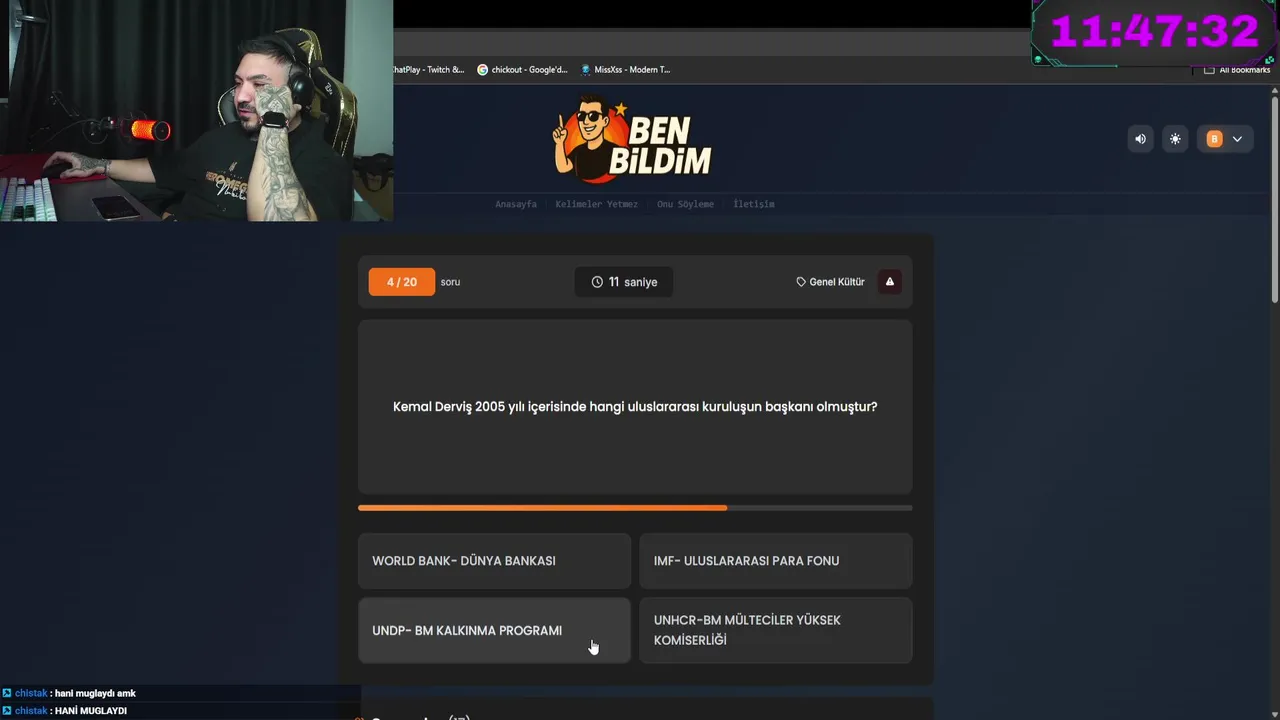Select answer UNHCR-BM MÜLTECİLER YÜKSEK KOMİSERLİĞİ
The width and height of the screenshot is (1280, 720).
coord(776,631)
